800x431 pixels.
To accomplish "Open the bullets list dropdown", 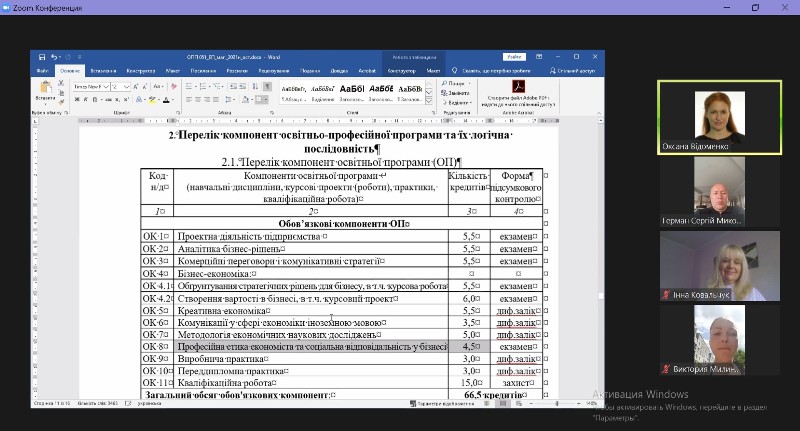I will point(196,87).
